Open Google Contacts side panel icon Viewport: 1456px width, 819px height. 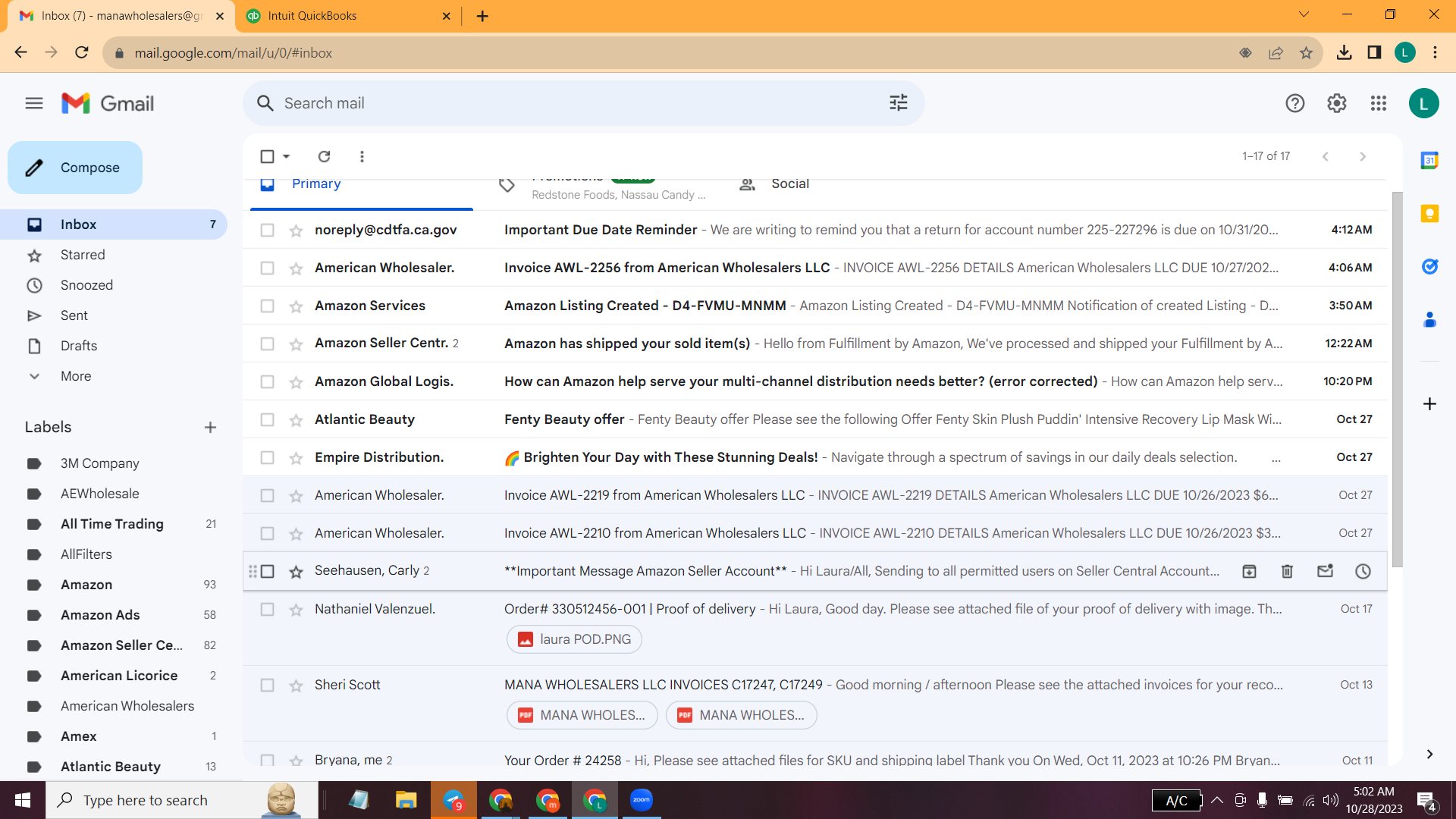coord(1429,320)
